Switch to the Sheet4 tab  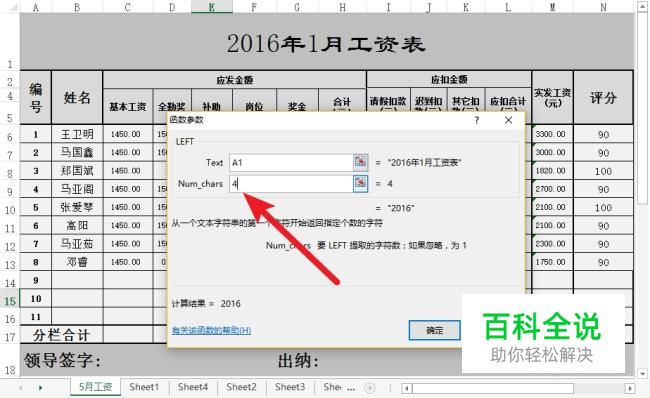[x=193, y=387]
